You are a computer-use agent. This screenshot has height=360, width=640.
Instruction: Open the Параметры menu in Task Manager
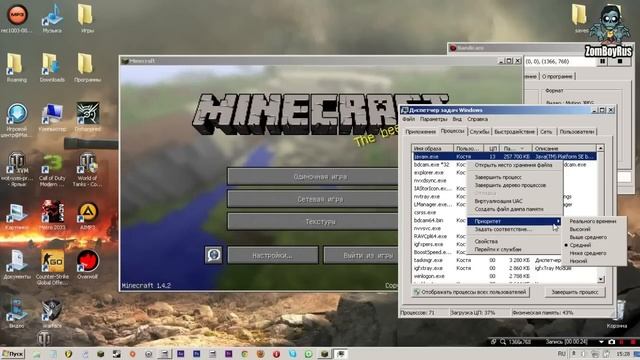coord(433,119)
